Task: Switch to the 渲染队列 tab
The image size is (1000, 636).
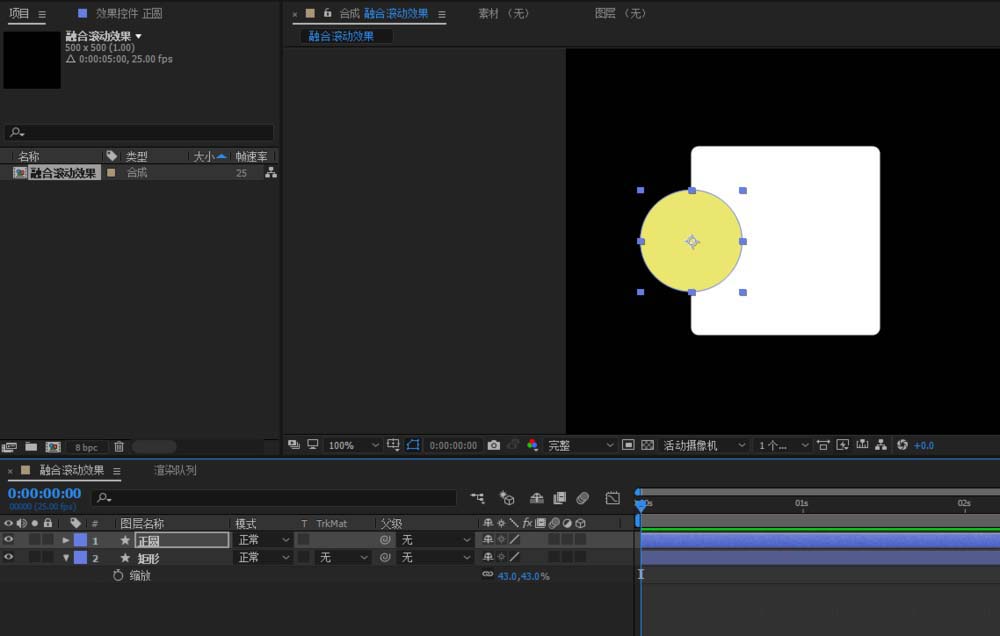Action: click(175, 470)
